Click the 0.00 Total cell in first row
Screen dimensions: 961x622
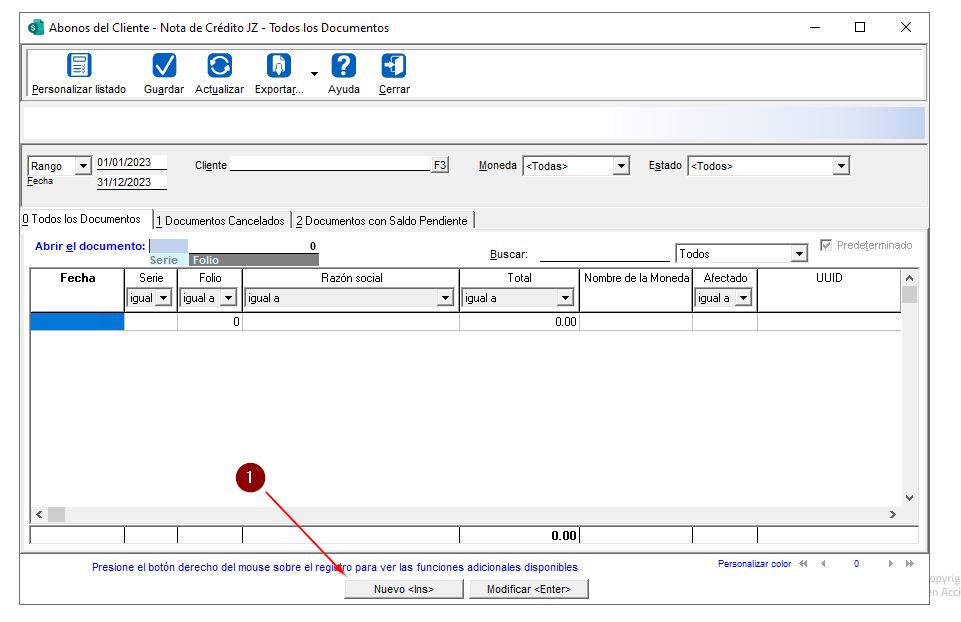coord(519,322)
